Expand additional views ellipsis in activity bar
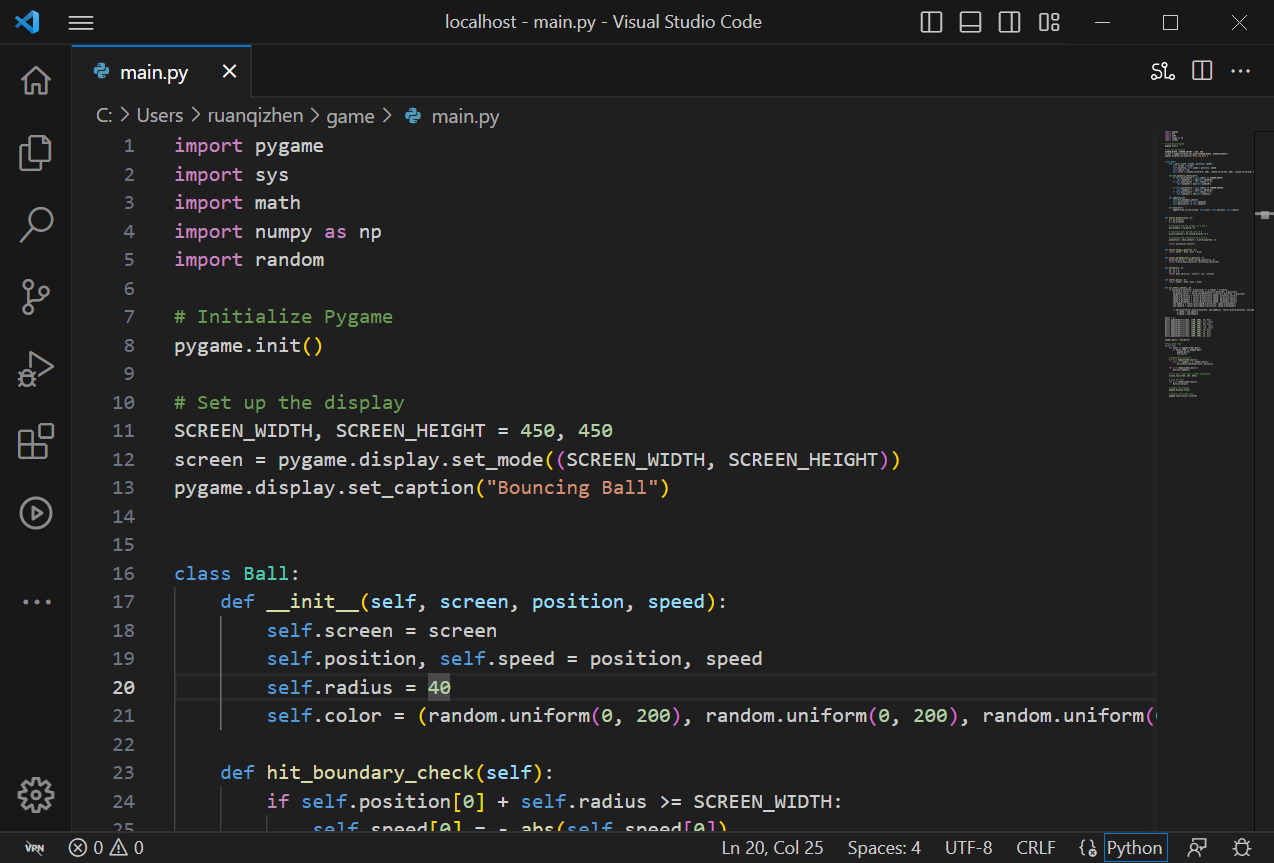Image resolution: width=1274 pixels, height=863 pixels. click(x=35, y=602)
